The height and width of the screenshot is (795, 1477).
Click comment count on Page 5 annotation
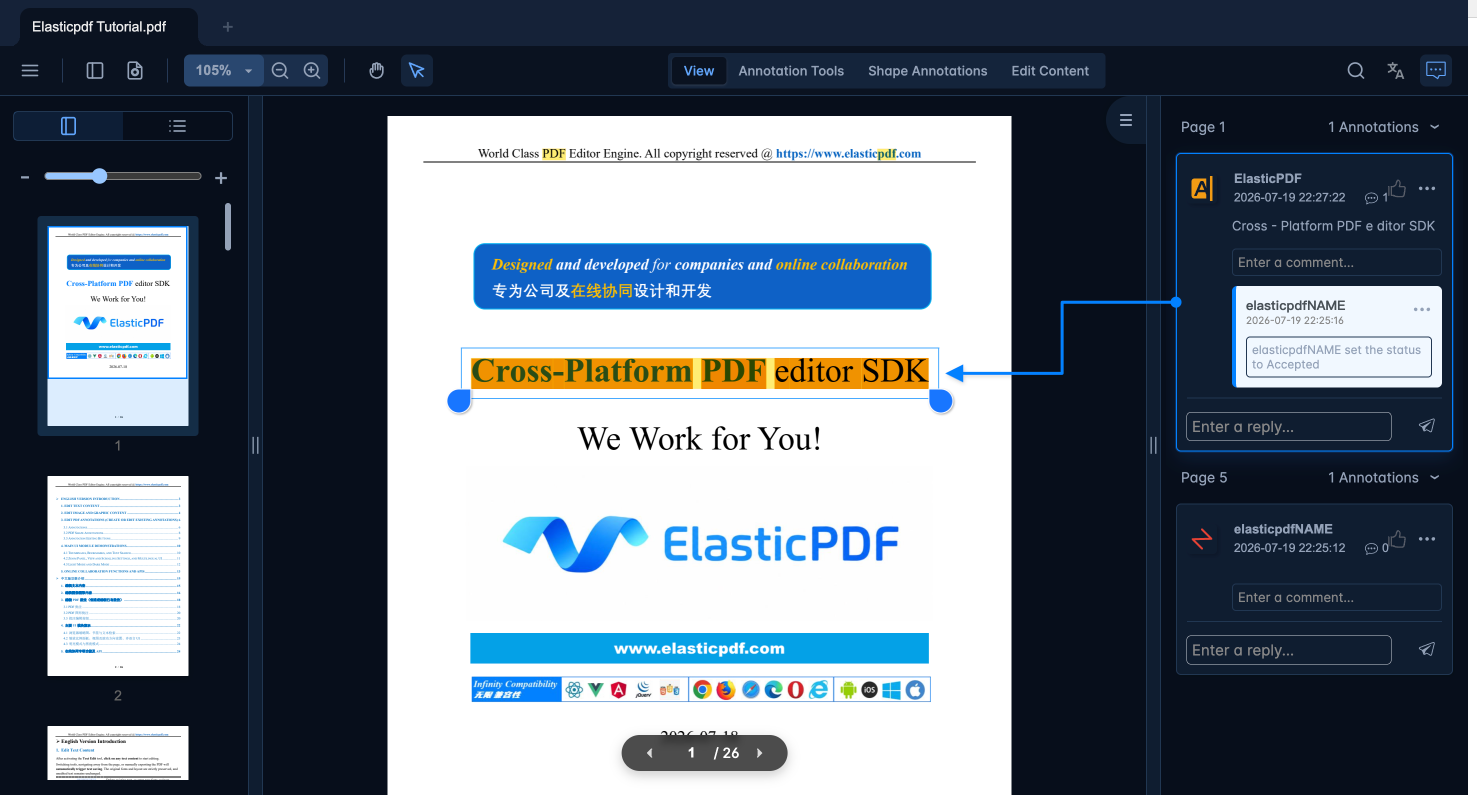(x=1376, y=548)
